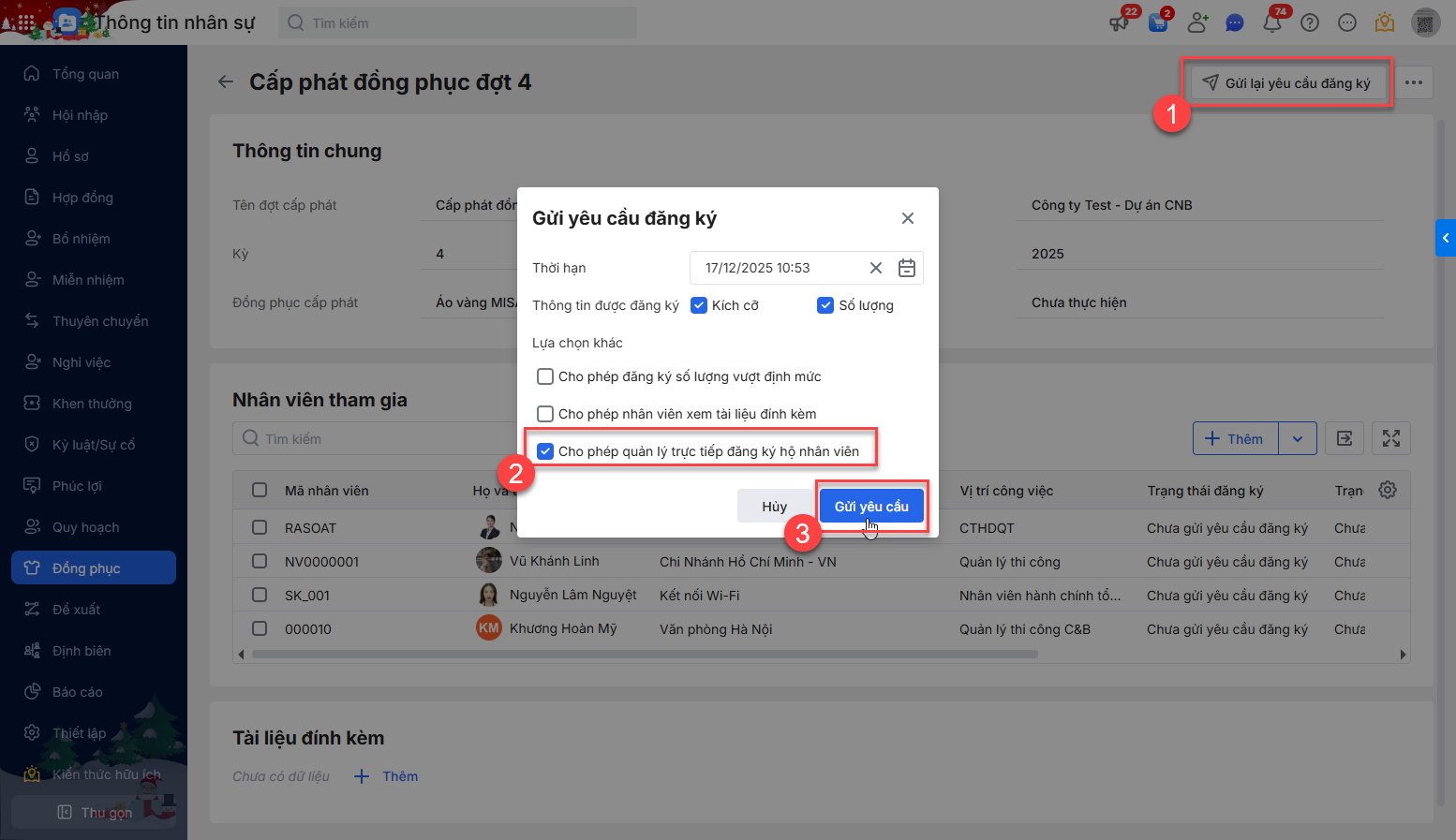1456x840 pixels.
Task: Click Gửi lại yêu cầu đăng ký button
Action: (1287, 82)
